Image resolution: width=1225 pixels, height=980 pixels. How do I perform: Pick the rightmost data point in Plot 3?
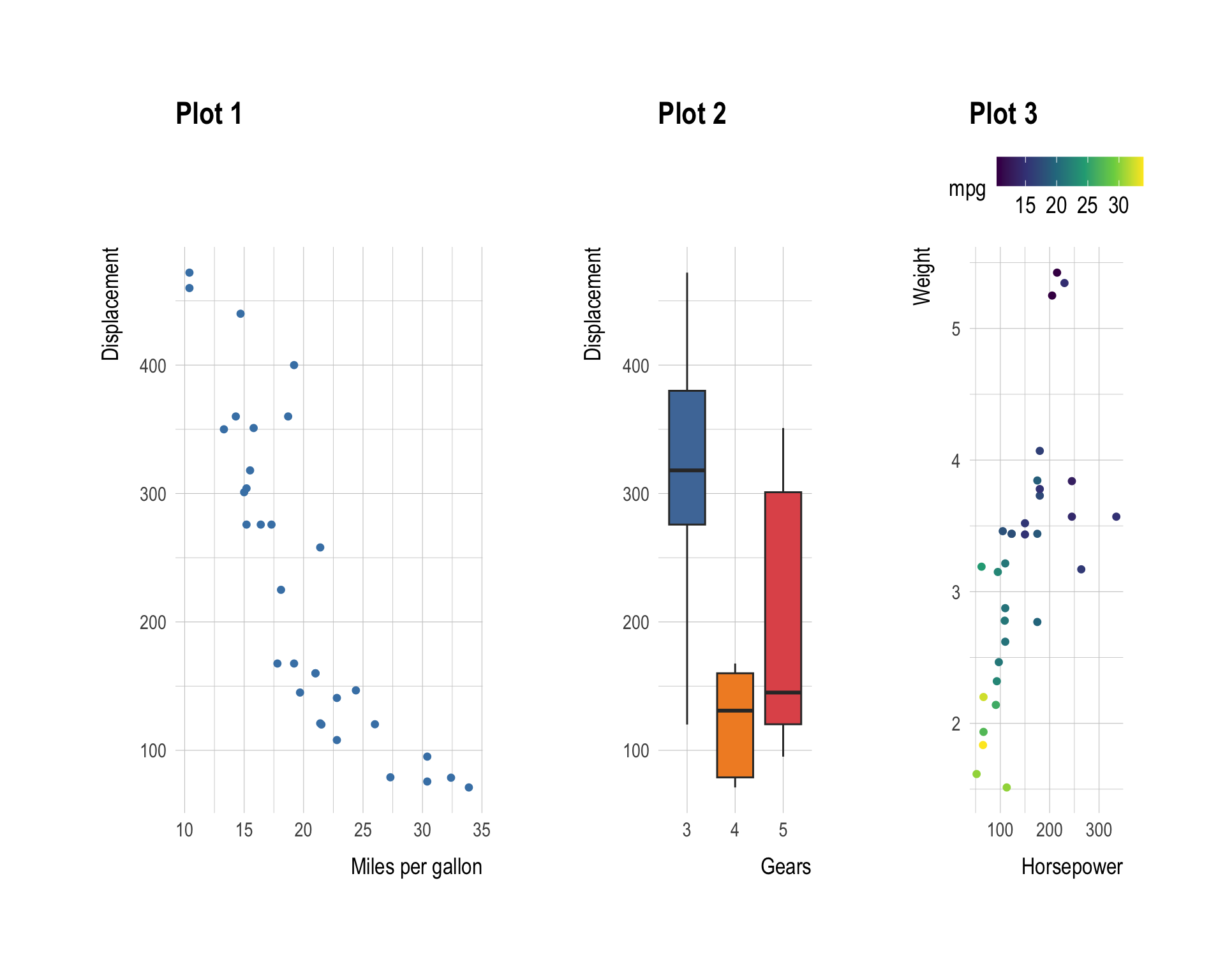pyautogui.click(x=1116, y=517)
